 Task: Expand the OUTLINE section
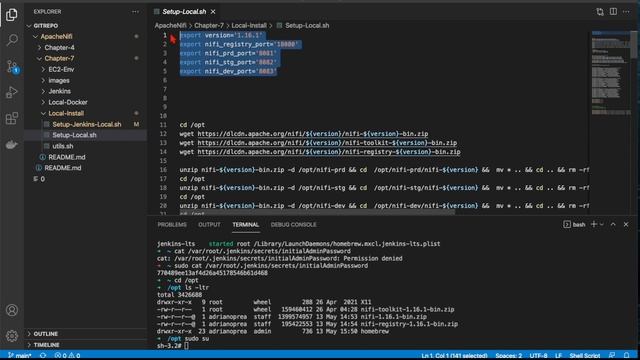[x=85, y=333]
